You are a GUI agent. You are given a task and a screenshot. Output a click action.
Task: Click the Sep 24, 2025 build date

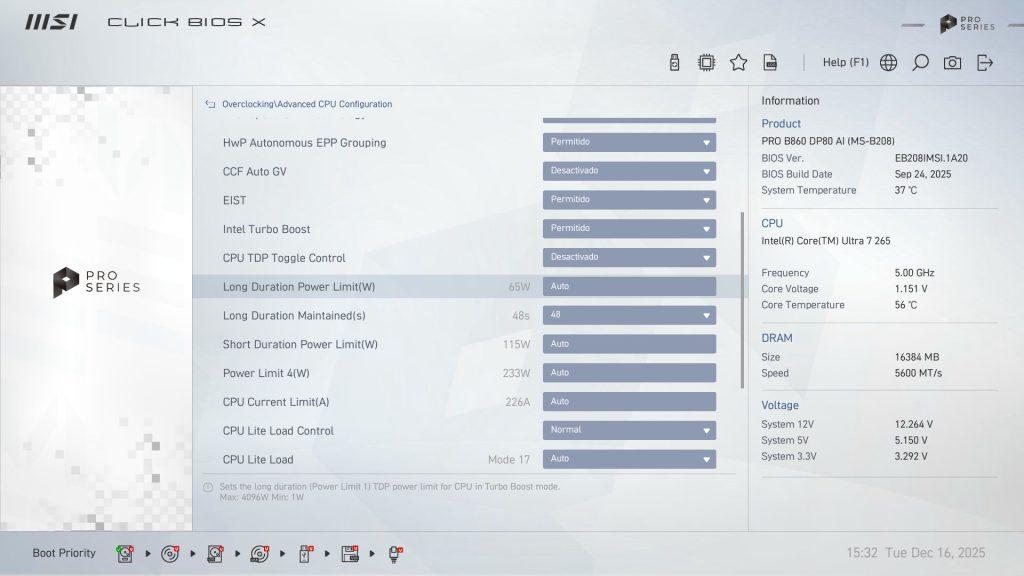923,174
